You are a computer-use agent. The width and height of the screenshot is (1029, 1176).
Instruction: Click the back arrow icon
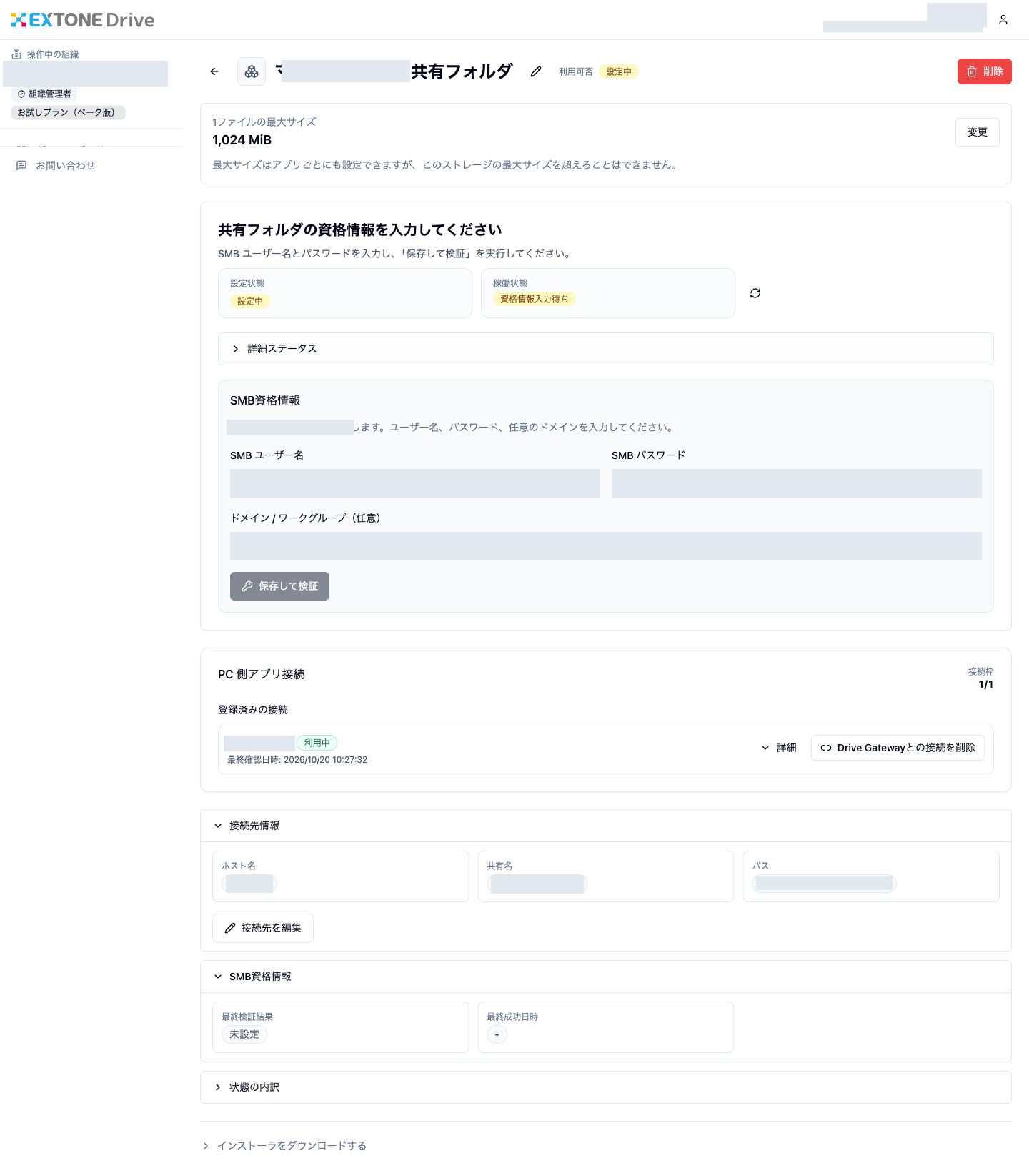(x=214, y=71)
